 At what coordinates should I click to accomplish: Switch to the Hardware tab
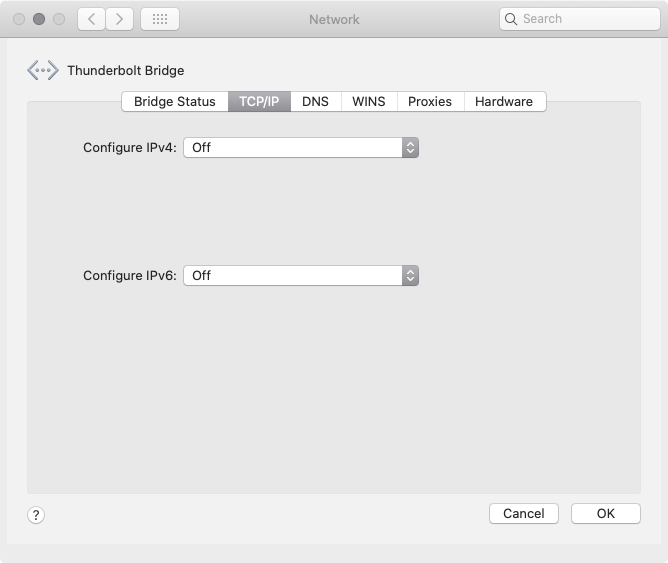[x=504, y=101]
